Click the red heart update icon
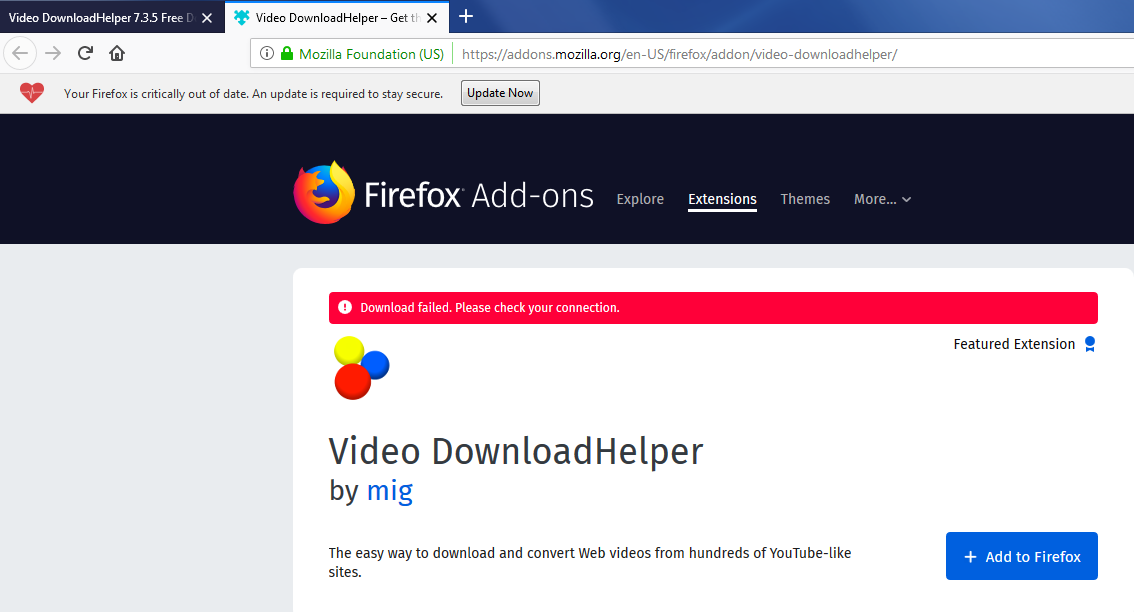The image size is (1134, 612). point(32,93)
